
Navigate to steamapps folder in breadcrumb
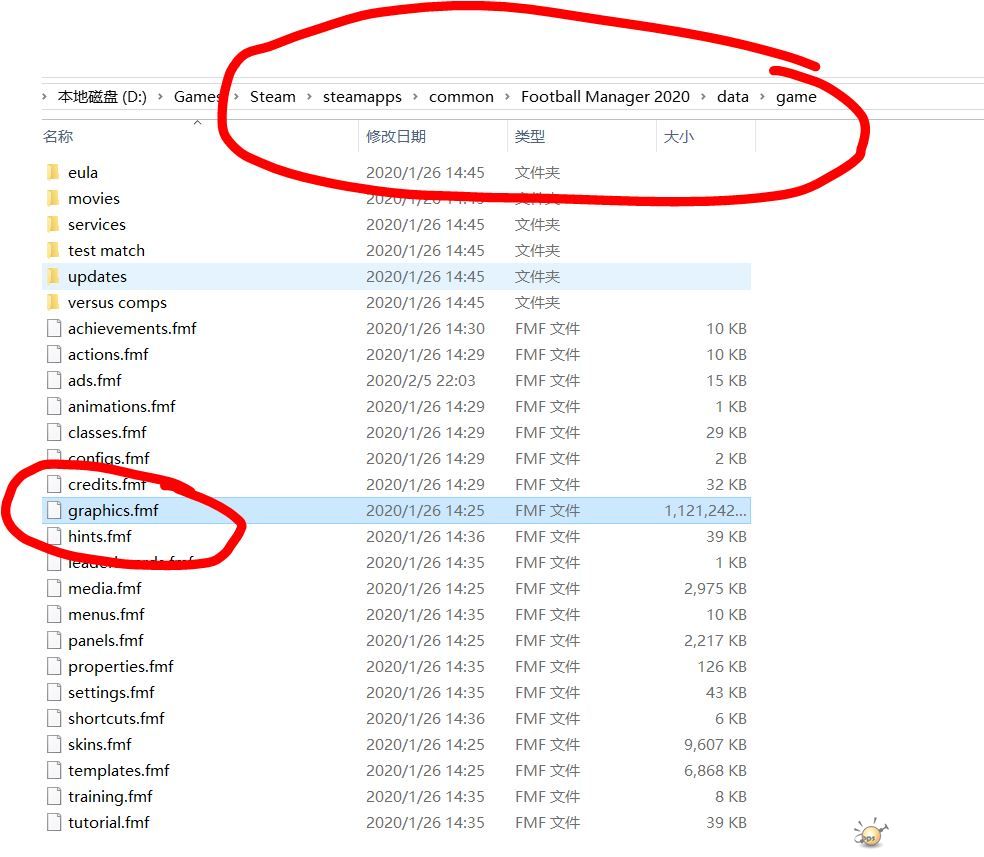pos(362,97)
